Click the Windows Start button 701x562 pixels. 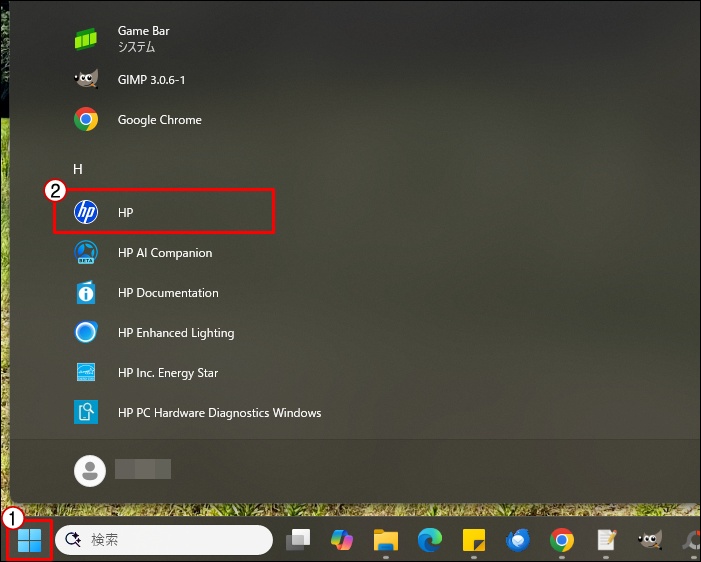[x=29, y=541]
